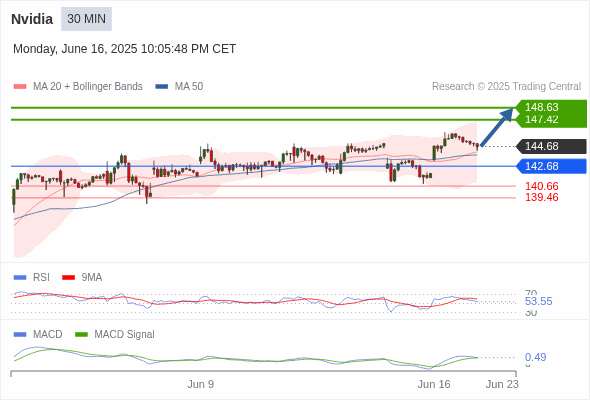Click the green MACD Signal legend entry

coord(115,335)
